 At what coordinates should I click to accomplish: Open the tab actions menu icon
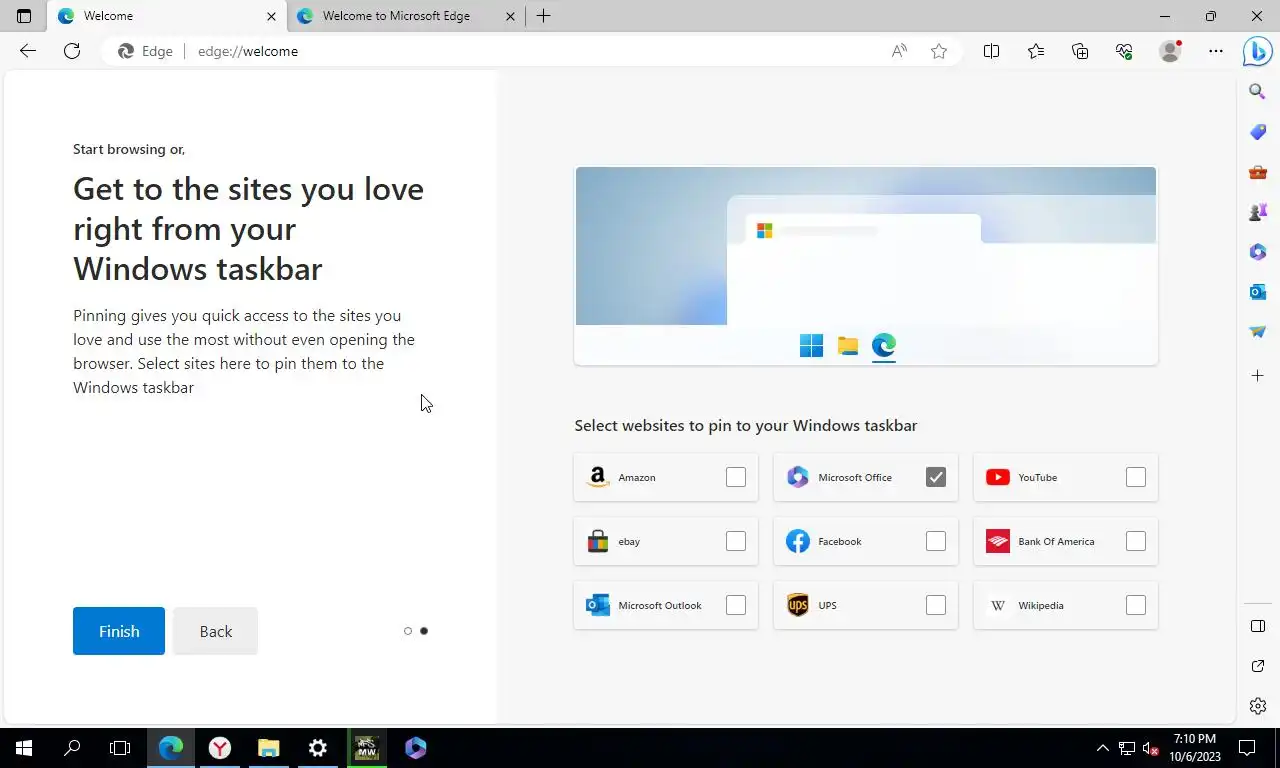click(x=24, y=16)
